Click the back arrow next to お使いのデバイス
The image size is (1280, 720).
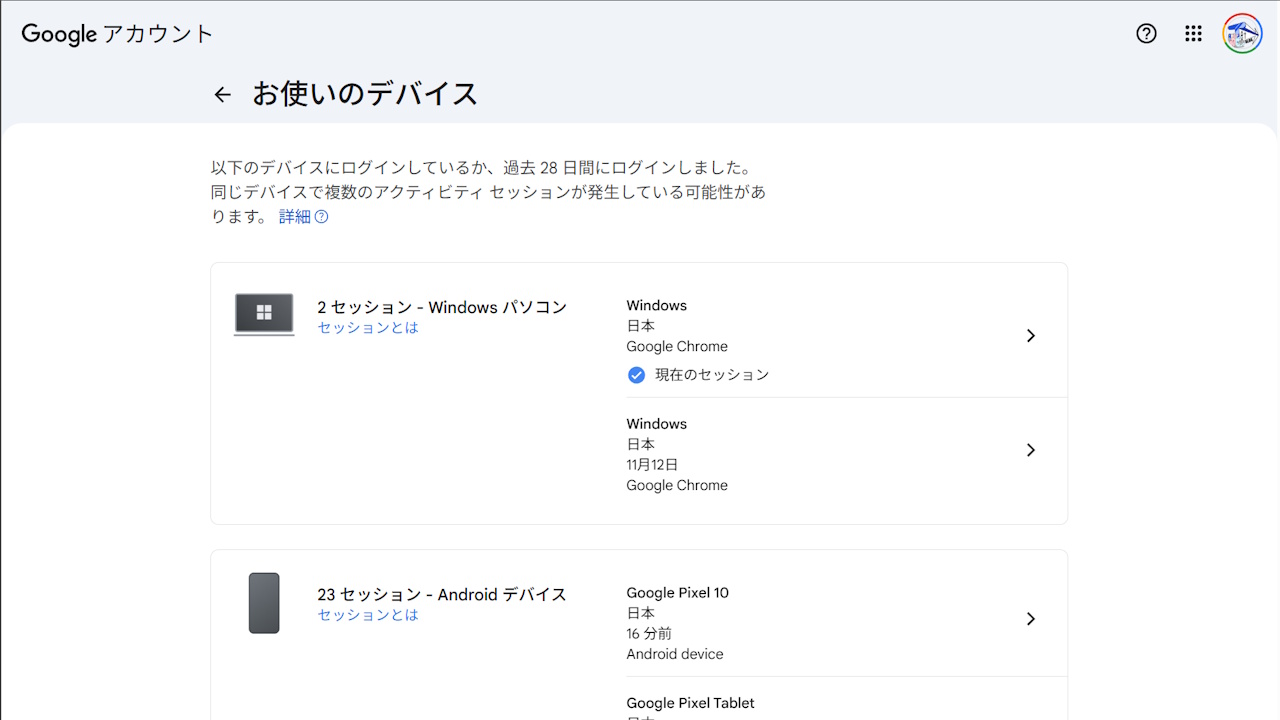(221, 93)
